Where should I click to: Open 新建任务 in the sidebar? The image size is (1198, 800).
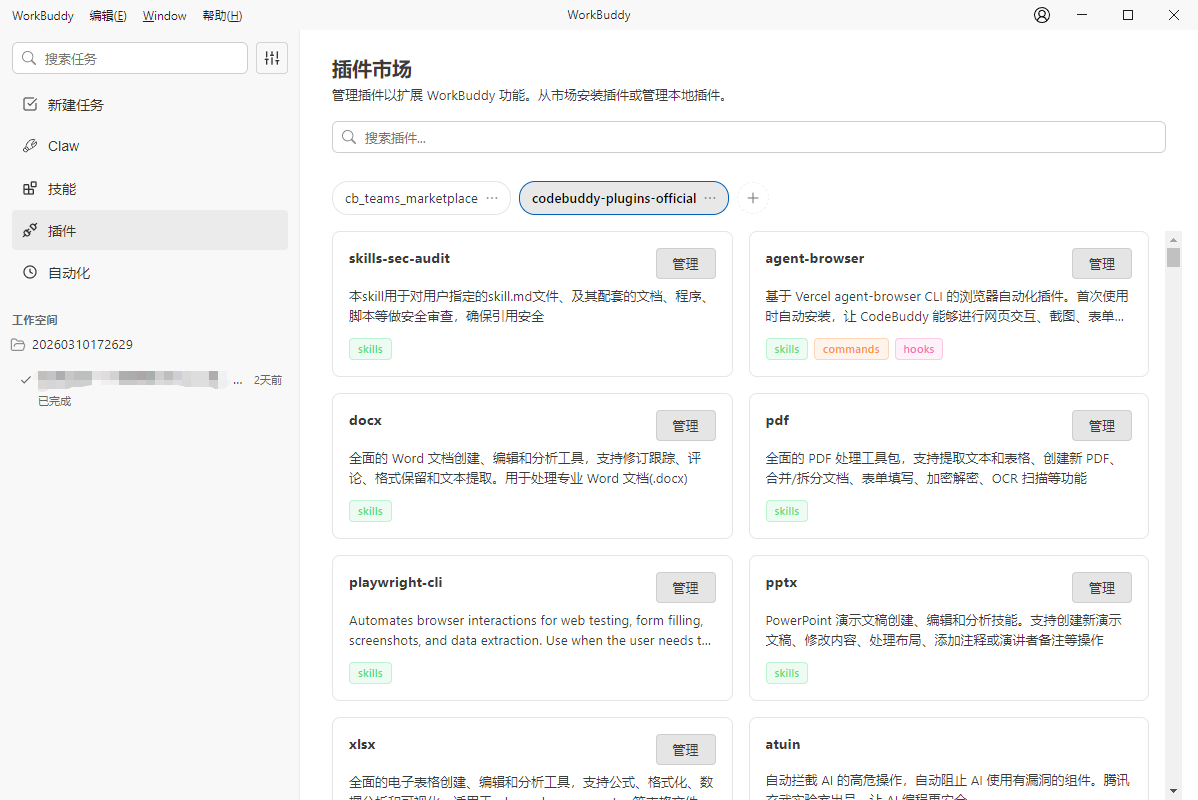[150, 105]
